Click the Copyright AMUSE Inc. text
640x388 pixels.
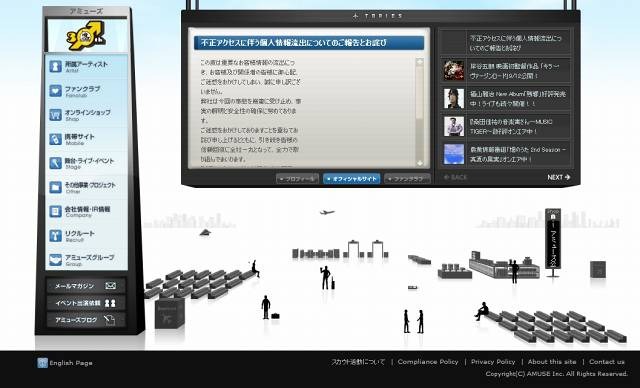coord(557,374)
